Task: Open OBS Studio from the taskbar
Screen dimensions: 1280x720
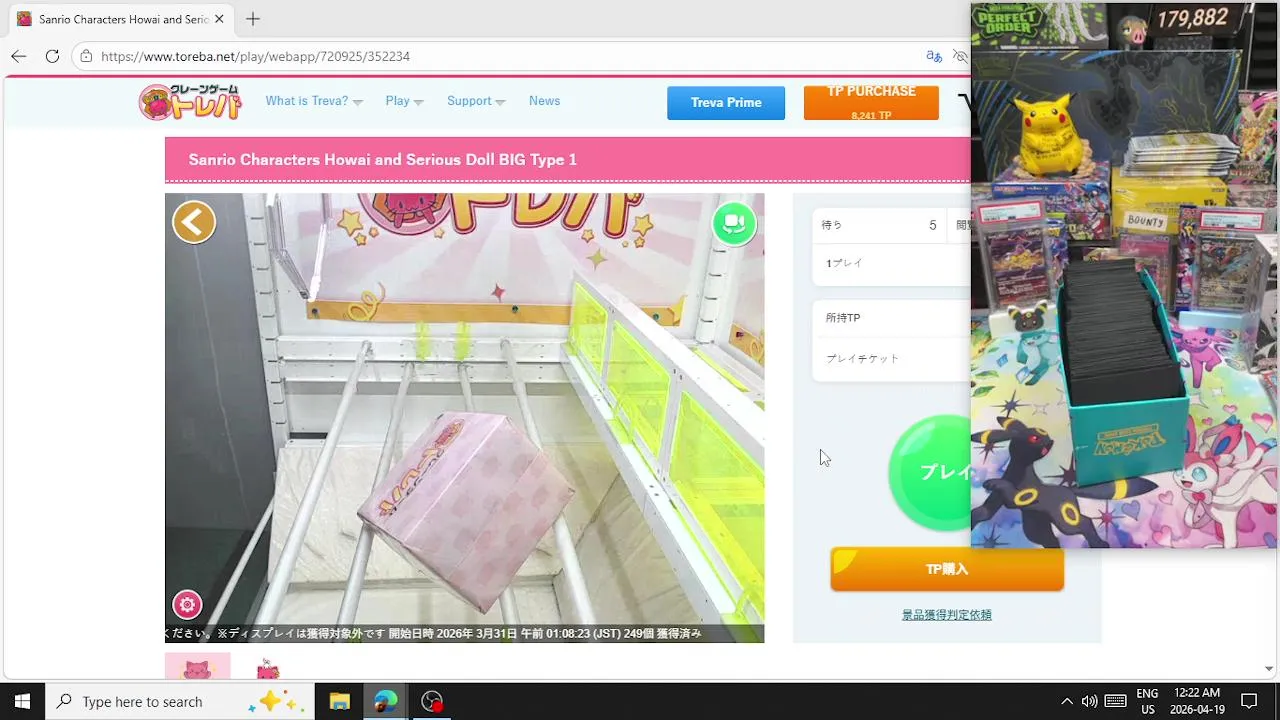Action: click(x=432, y=701)
